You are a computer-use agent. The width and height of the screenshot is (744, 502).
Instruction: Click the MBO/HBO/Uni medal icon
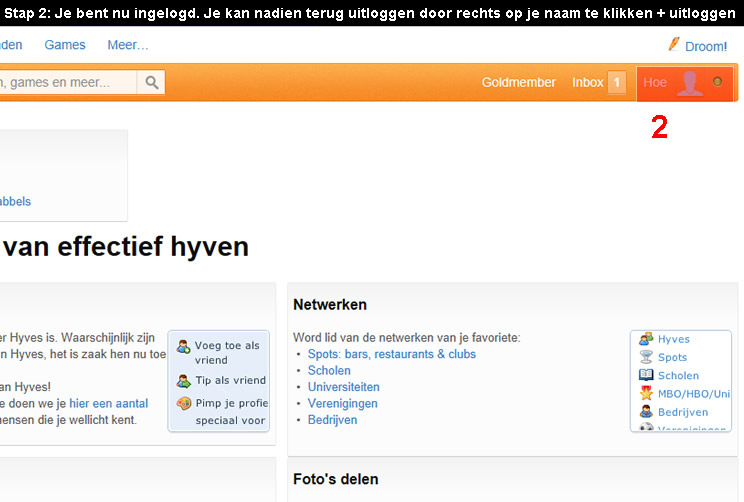[x=646, y=393]
